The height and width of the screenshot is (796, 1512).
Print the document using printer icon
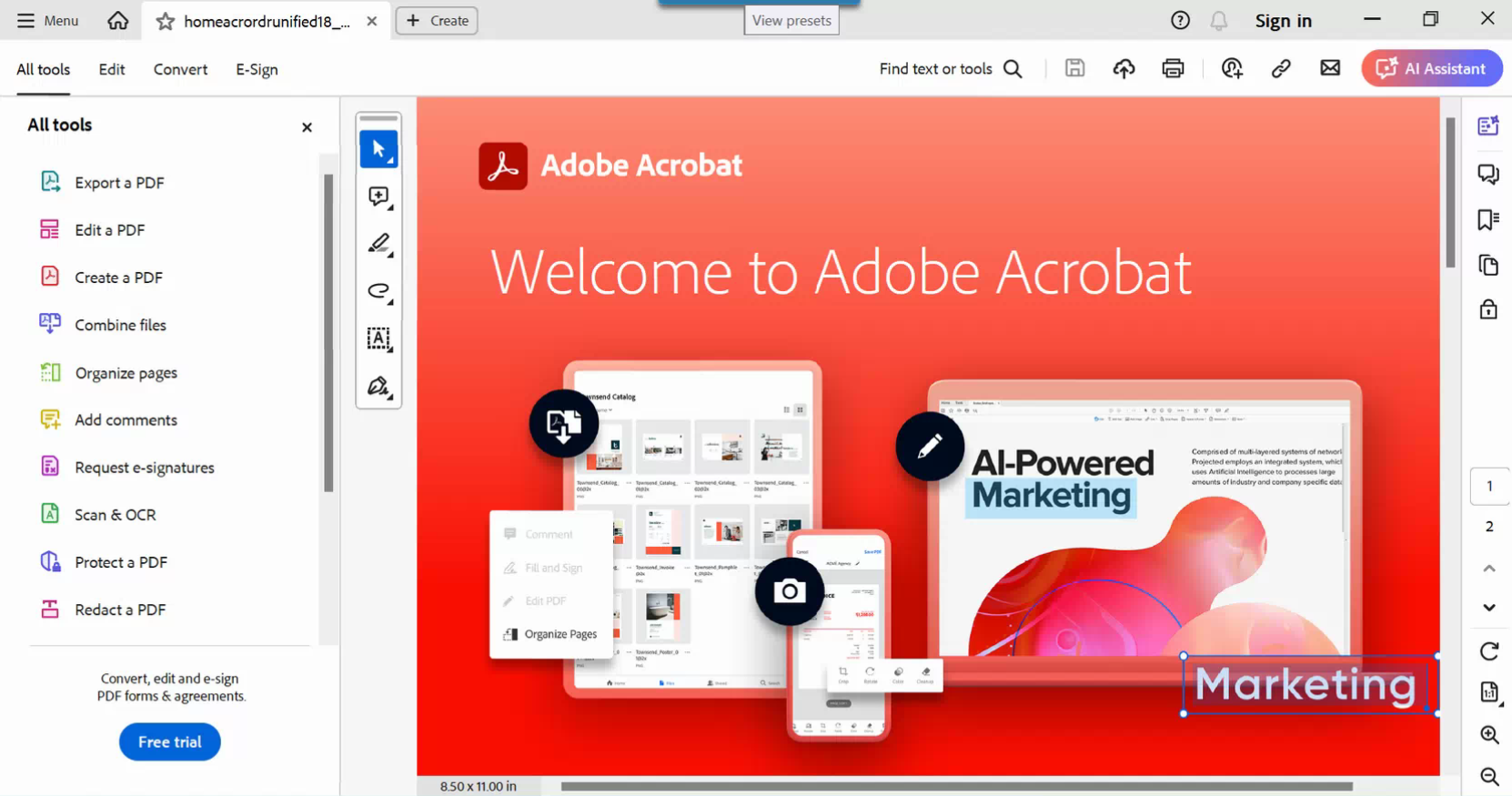(1173, 69)
